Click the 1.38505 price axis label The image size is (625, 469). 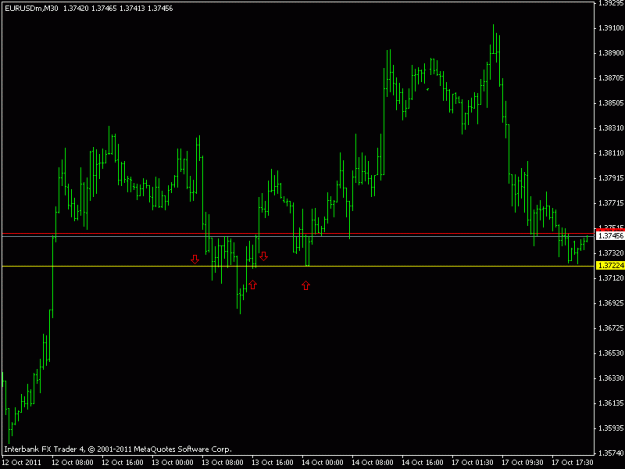pos(611,103)
